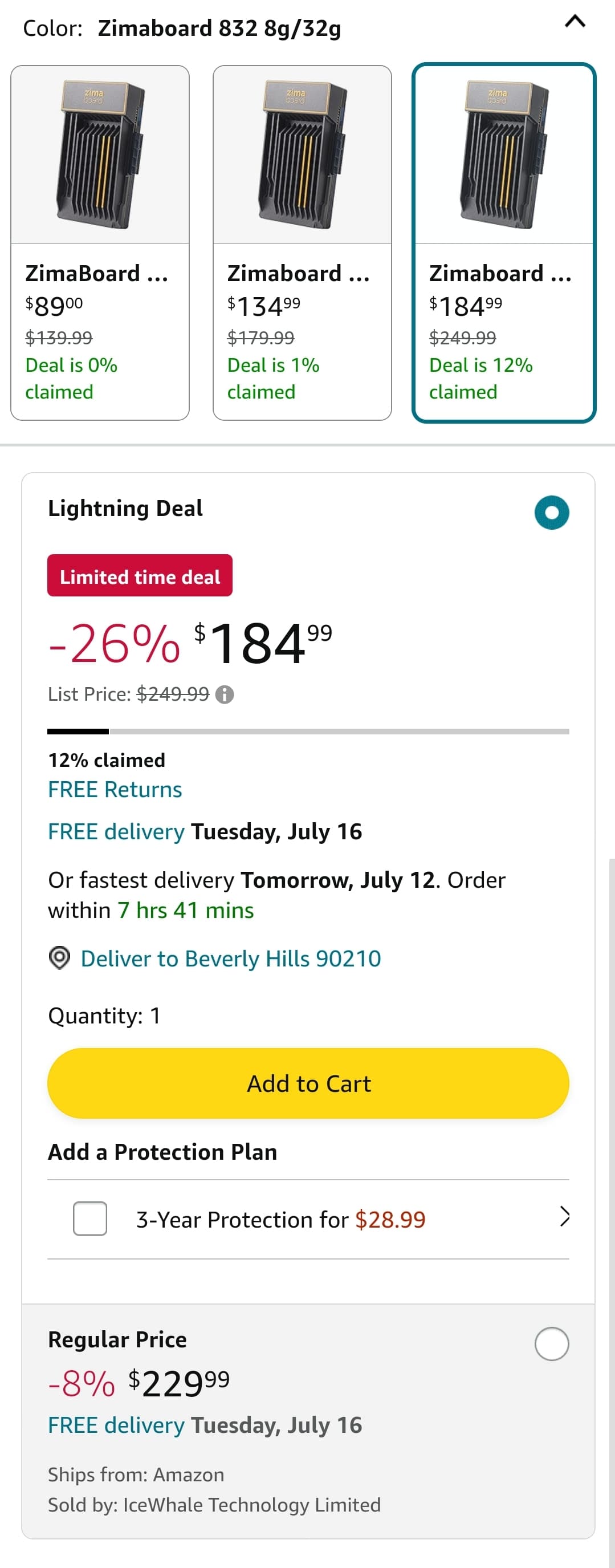Open the Quantity selector
615x1568 pixels.
105,1015
